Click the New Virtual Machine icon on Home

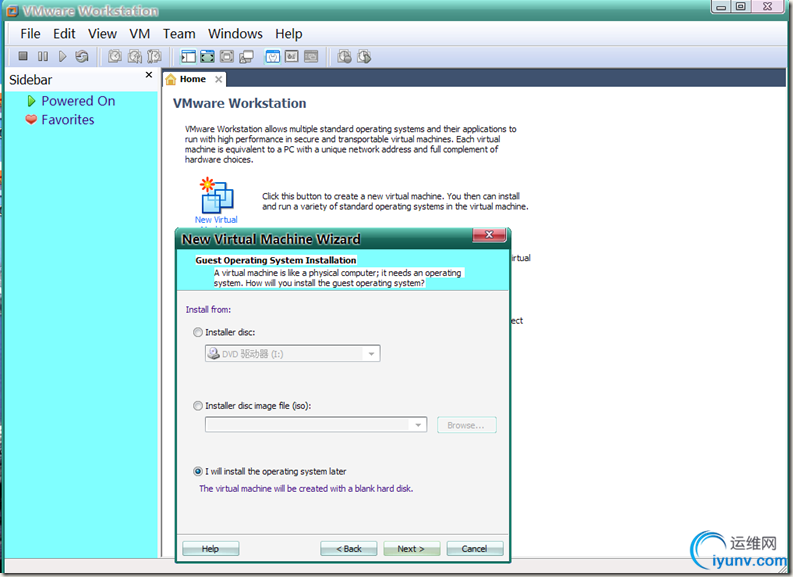pos(216,195)
